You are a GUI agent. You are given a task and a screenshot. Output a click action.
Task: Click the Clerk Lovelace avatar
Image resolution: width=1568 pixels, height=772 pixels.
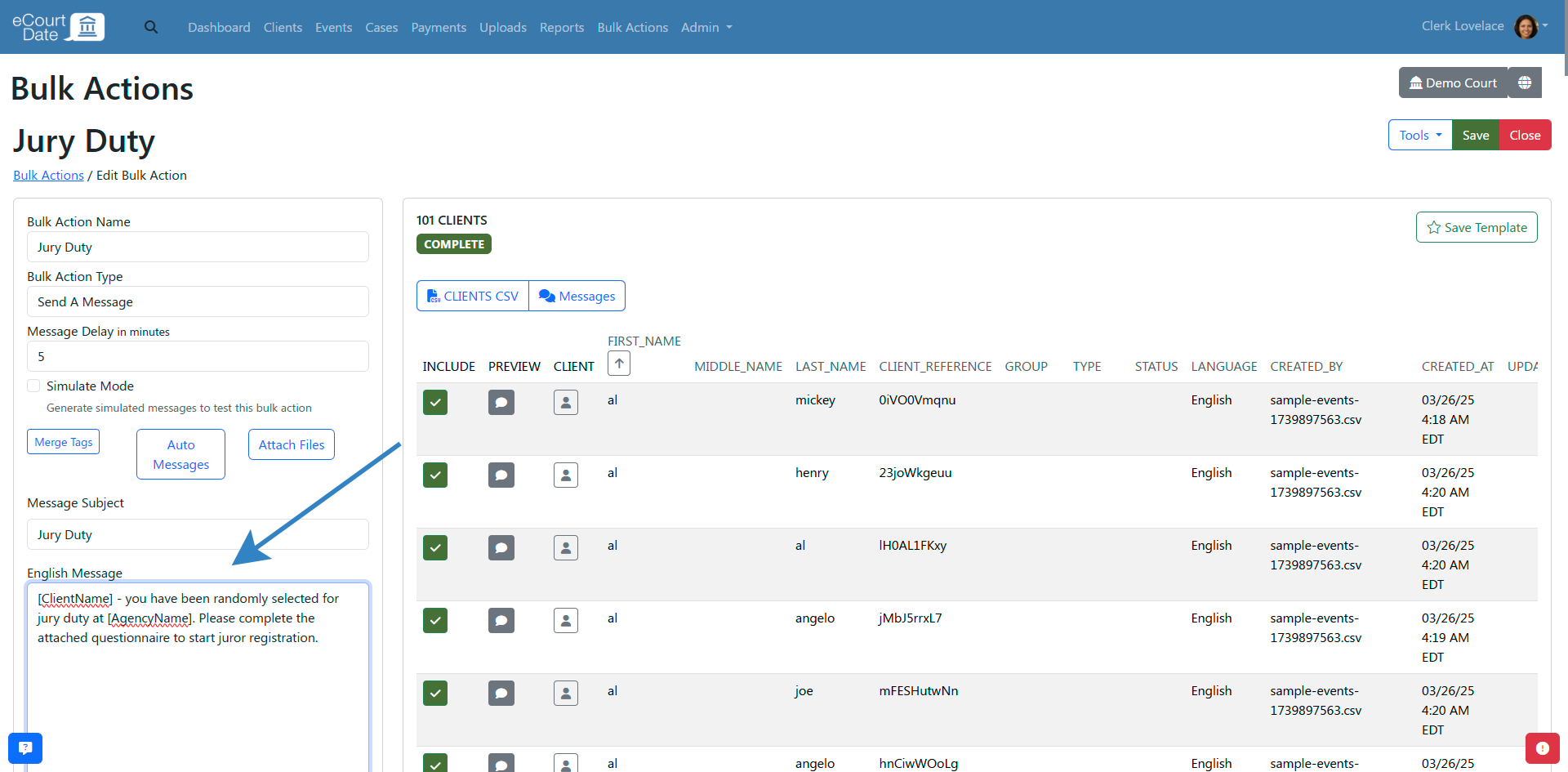tap(1526, 27)
